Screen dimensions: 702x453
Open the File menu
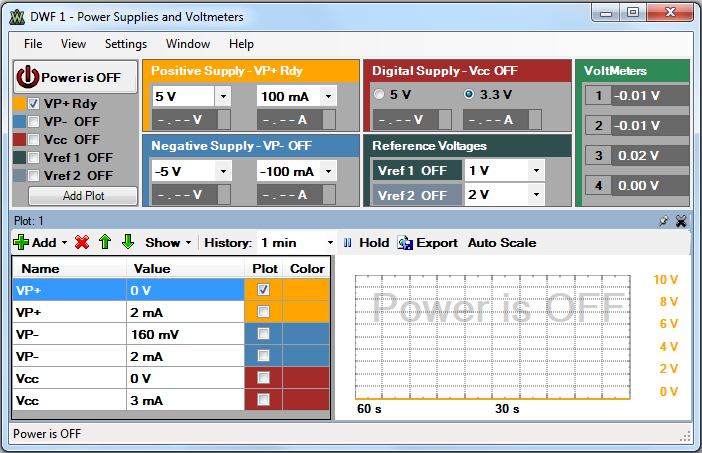point(33,44)
